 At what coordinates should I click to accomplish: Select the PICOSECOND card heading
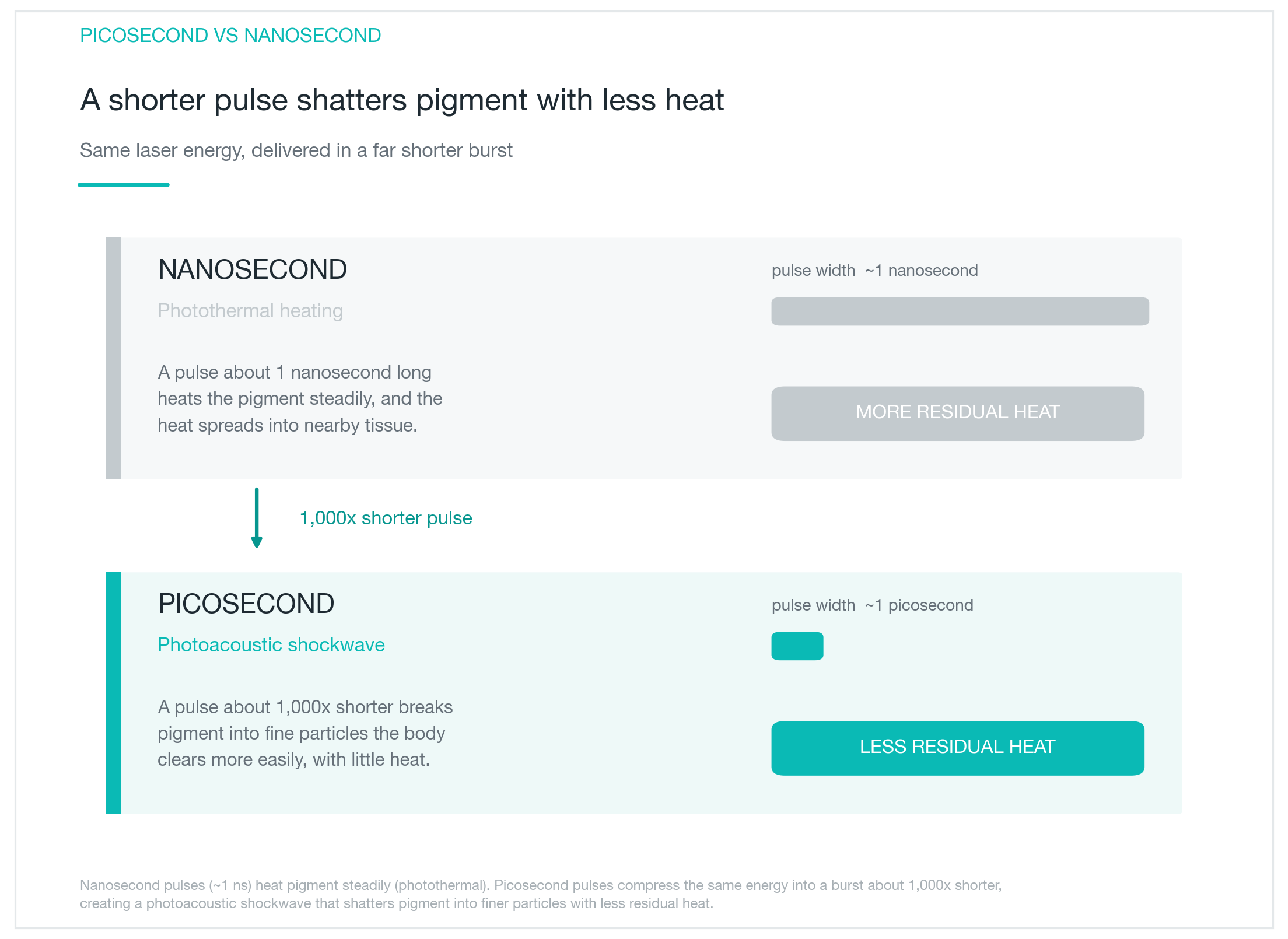(246, 604)
